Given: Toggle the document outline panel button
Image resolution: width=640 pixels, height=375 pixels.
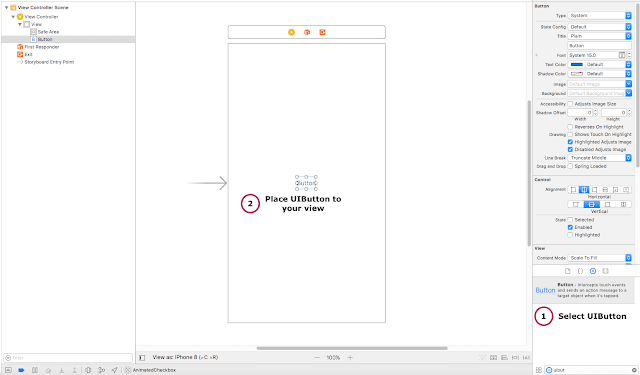Looking at the screenshot, I should (142, 358).
